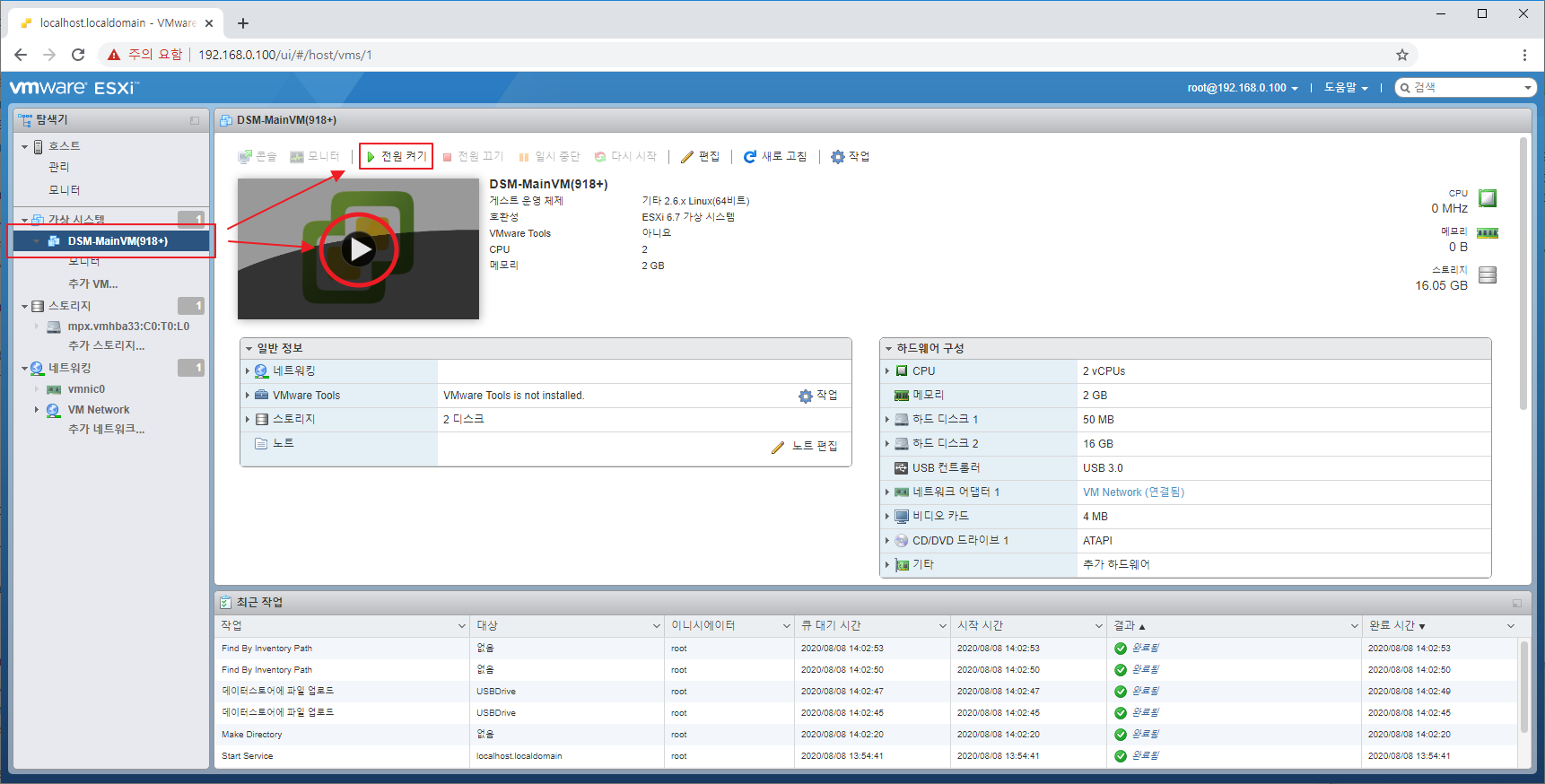Select datastore mpx.vmhba33:C0:T0:L0

128,327
